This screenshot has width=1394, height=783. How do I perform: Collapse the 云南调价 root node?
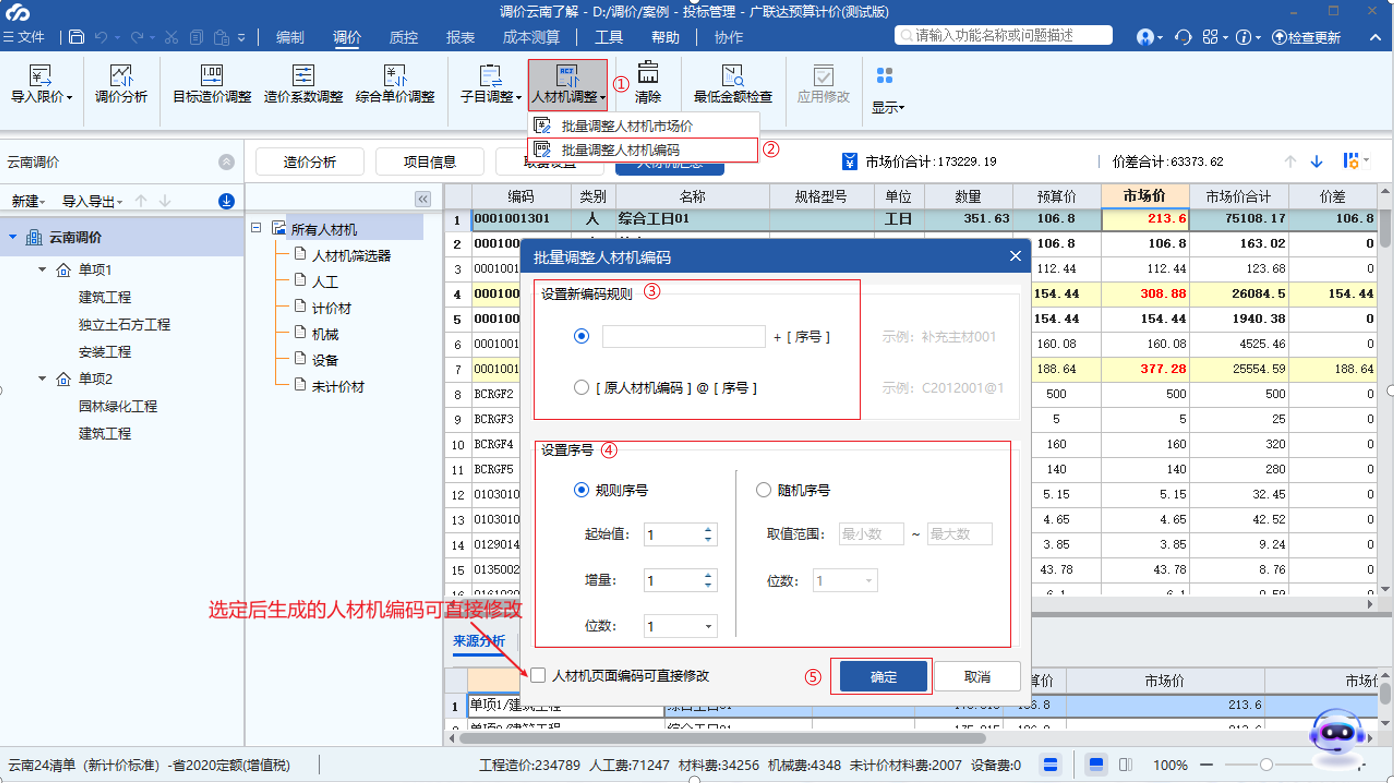12,238
